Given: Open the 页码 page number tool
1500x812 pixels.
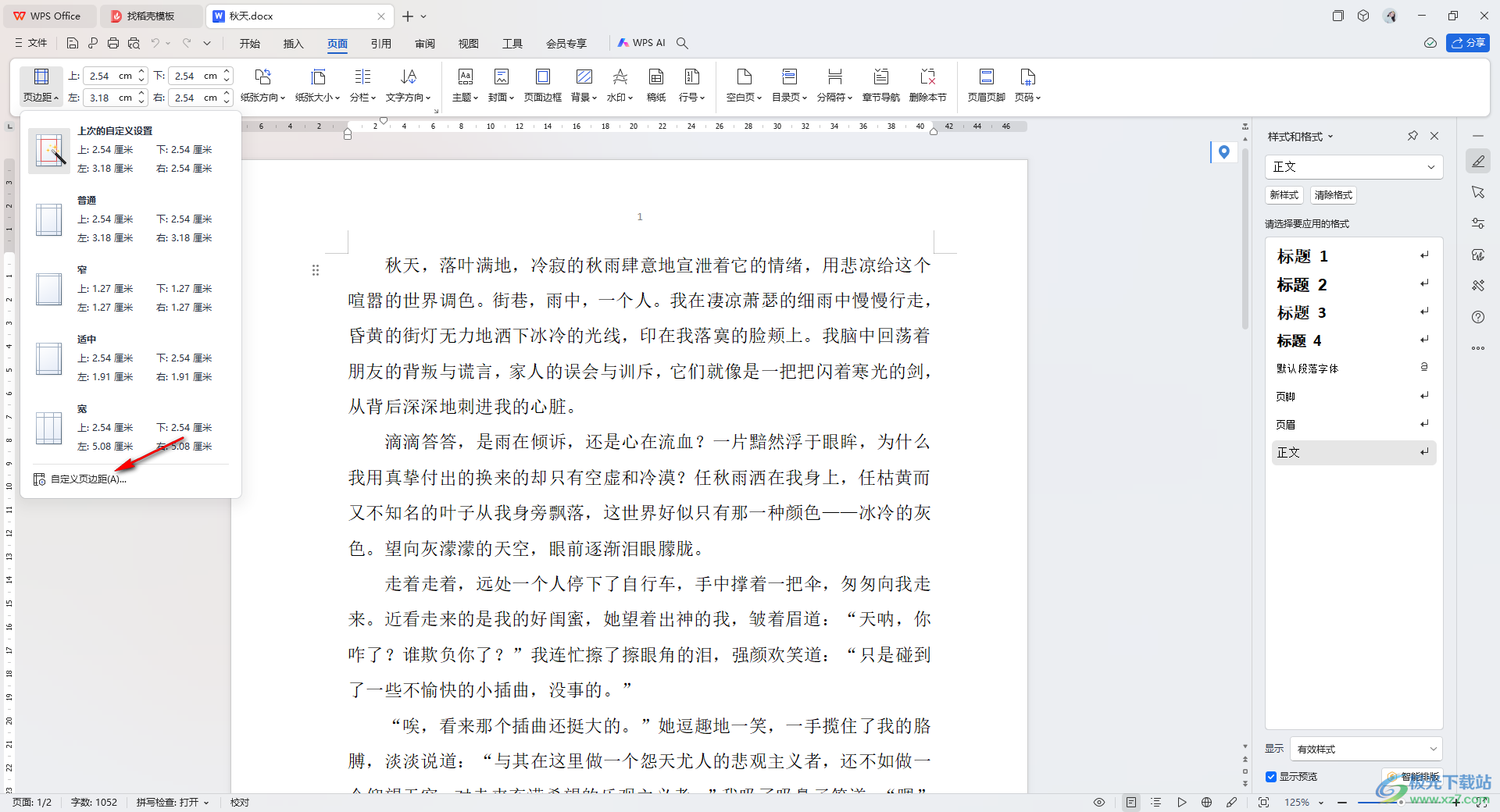Looking at the screenshot, I should (x=1028, y=85).
